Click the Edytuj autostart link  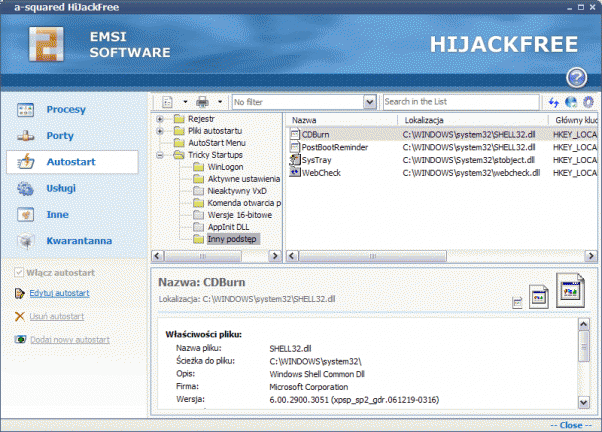pos(59,293)
